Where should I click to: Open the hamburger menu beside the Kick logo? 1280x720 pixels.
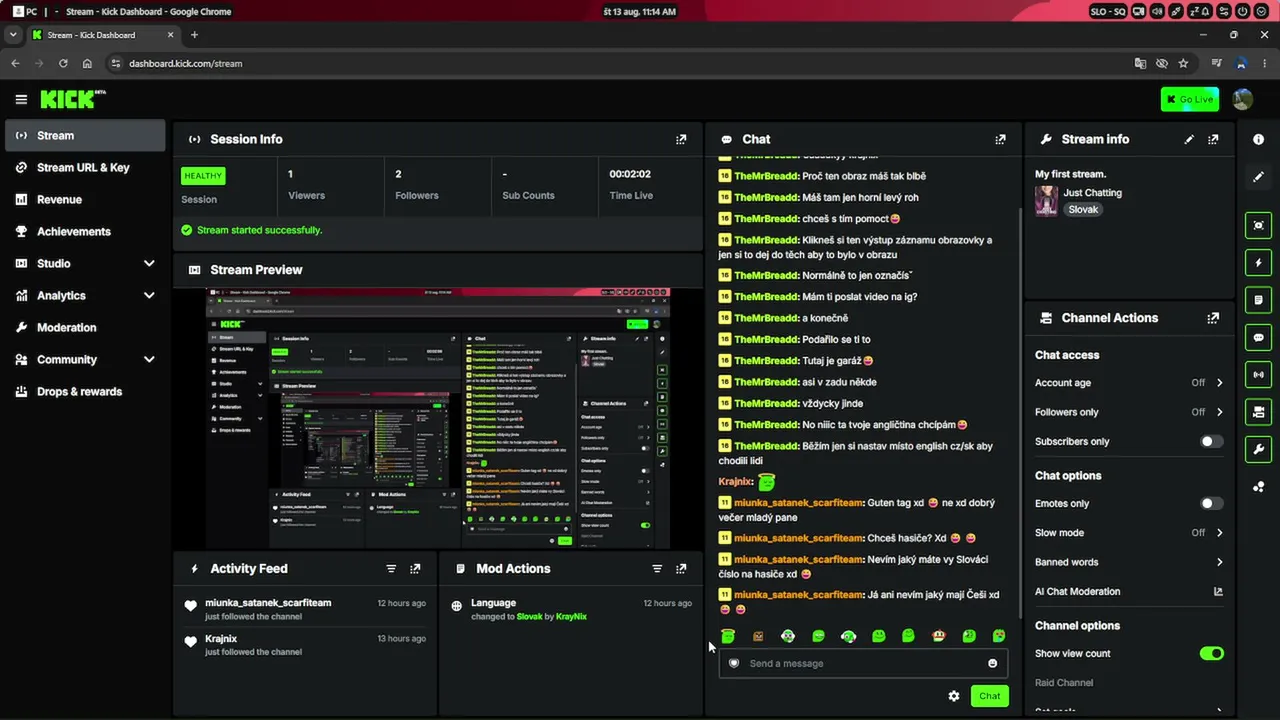pos(21,99)
